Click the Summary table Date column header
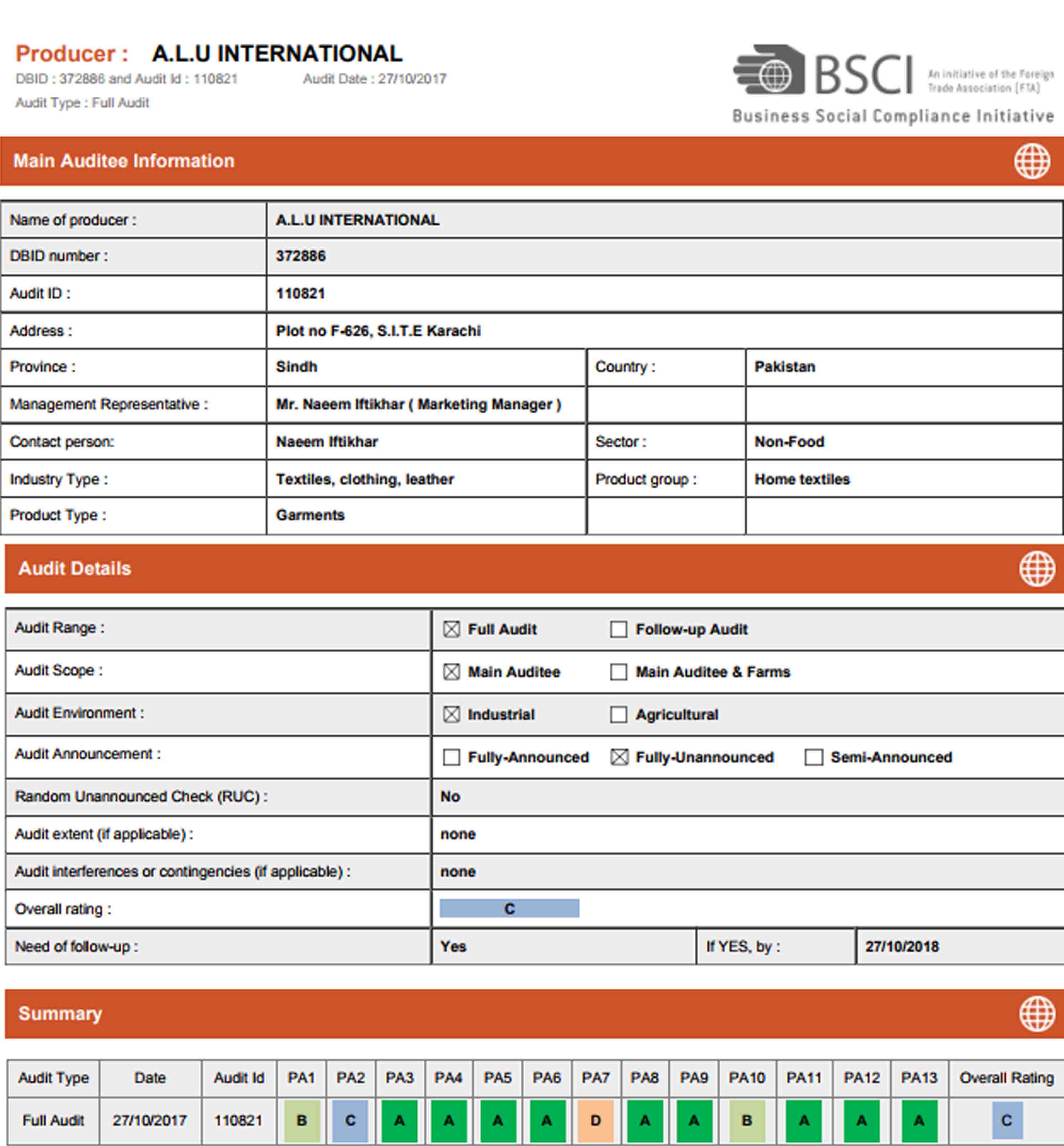 [x=150, y=1078]
